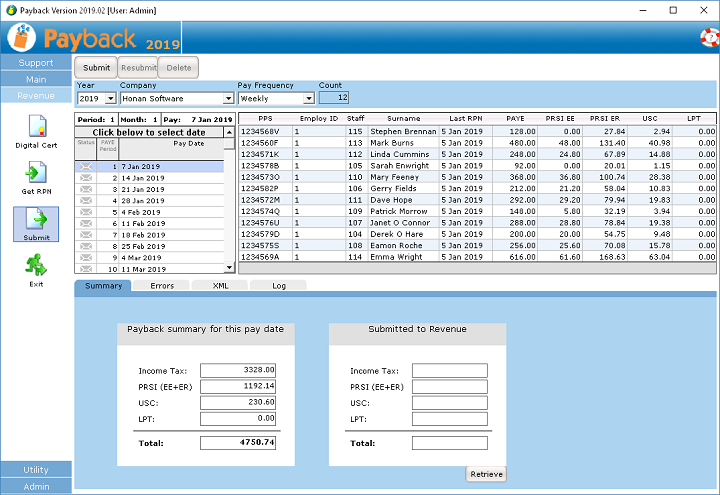Switch to the Errors tab
The width and height of the screenshot is (720, 495).
pos(161,286)
